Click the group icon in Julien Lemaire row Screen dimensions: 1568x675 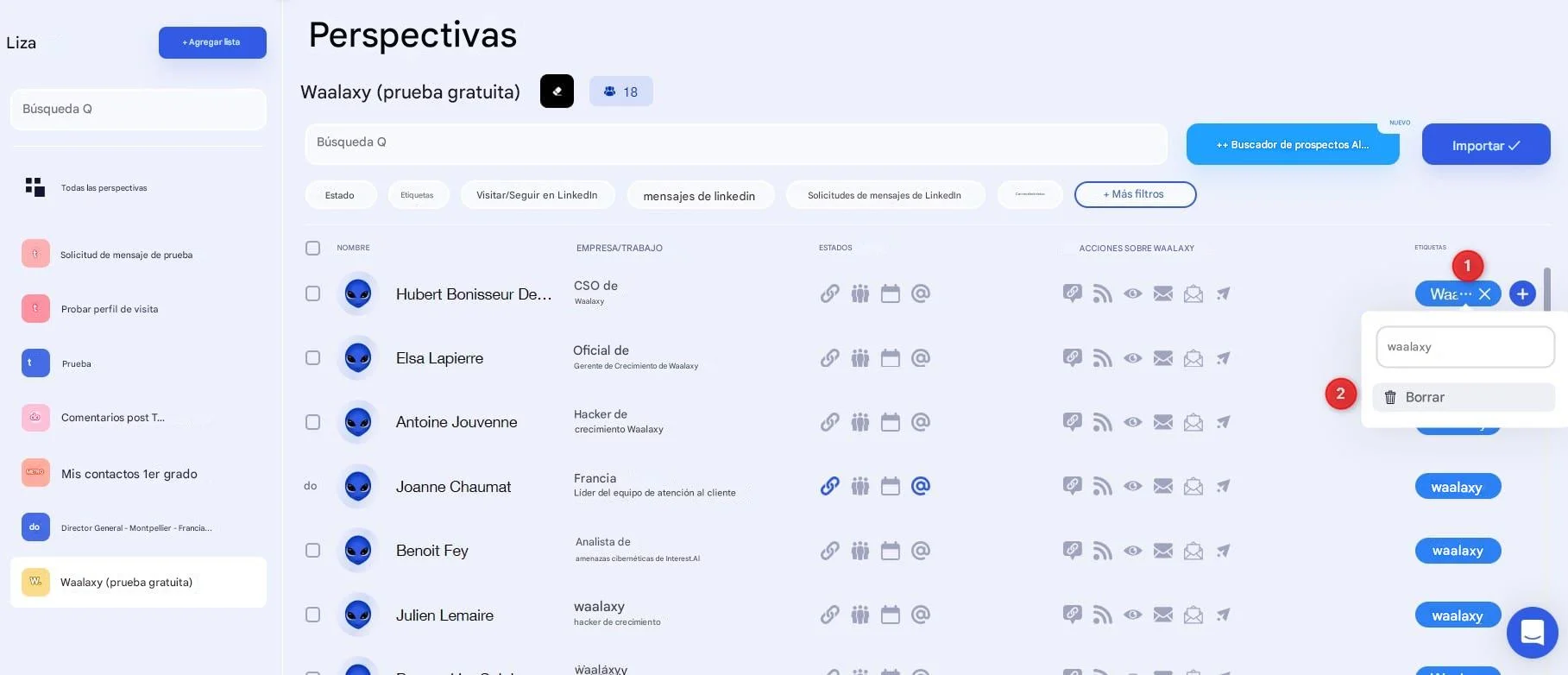coord(860,615)
